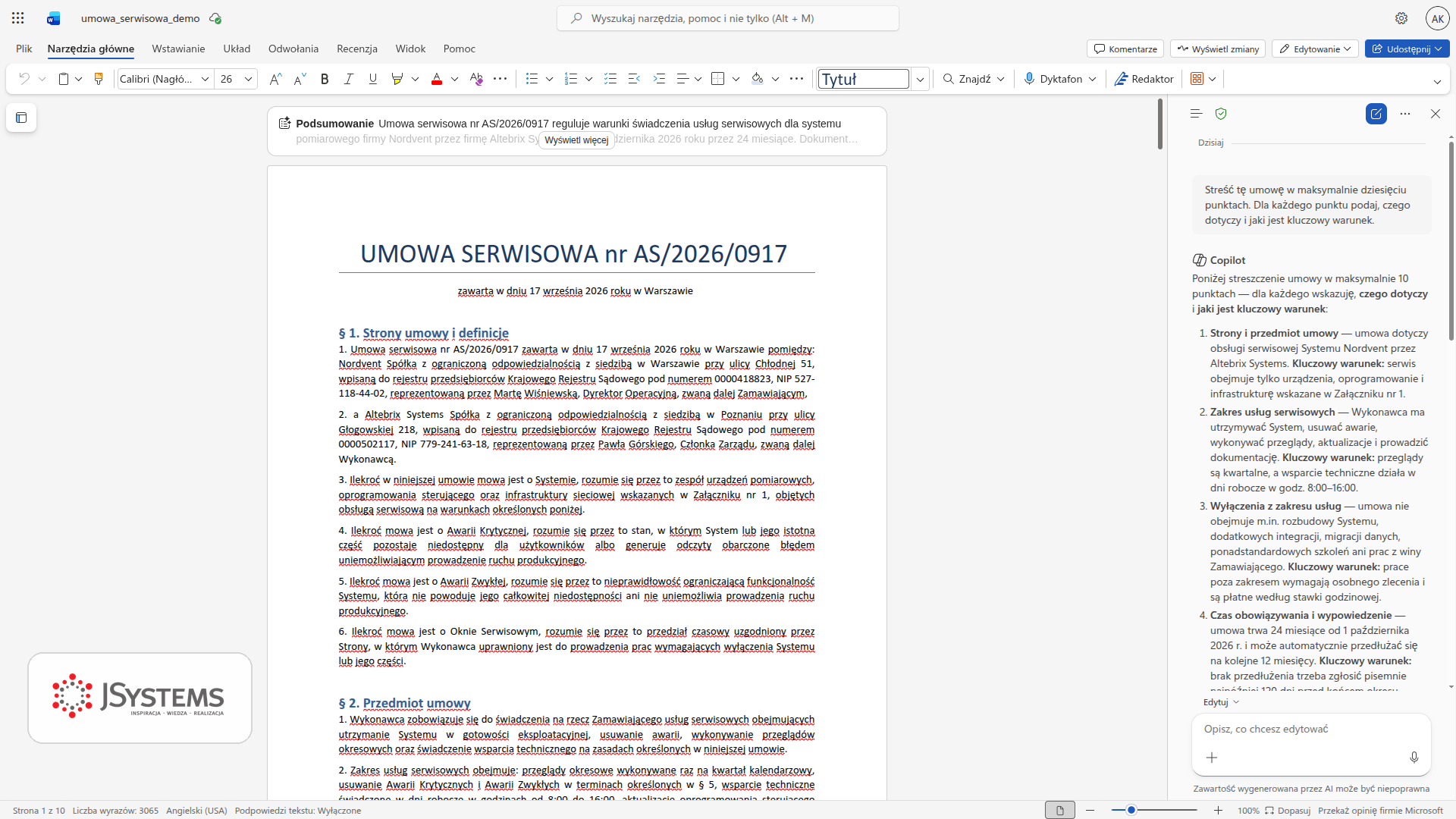Click Wyświetl zmiany button
This screenshot has width=1456, height=819.
click(x=1218, y=49)
